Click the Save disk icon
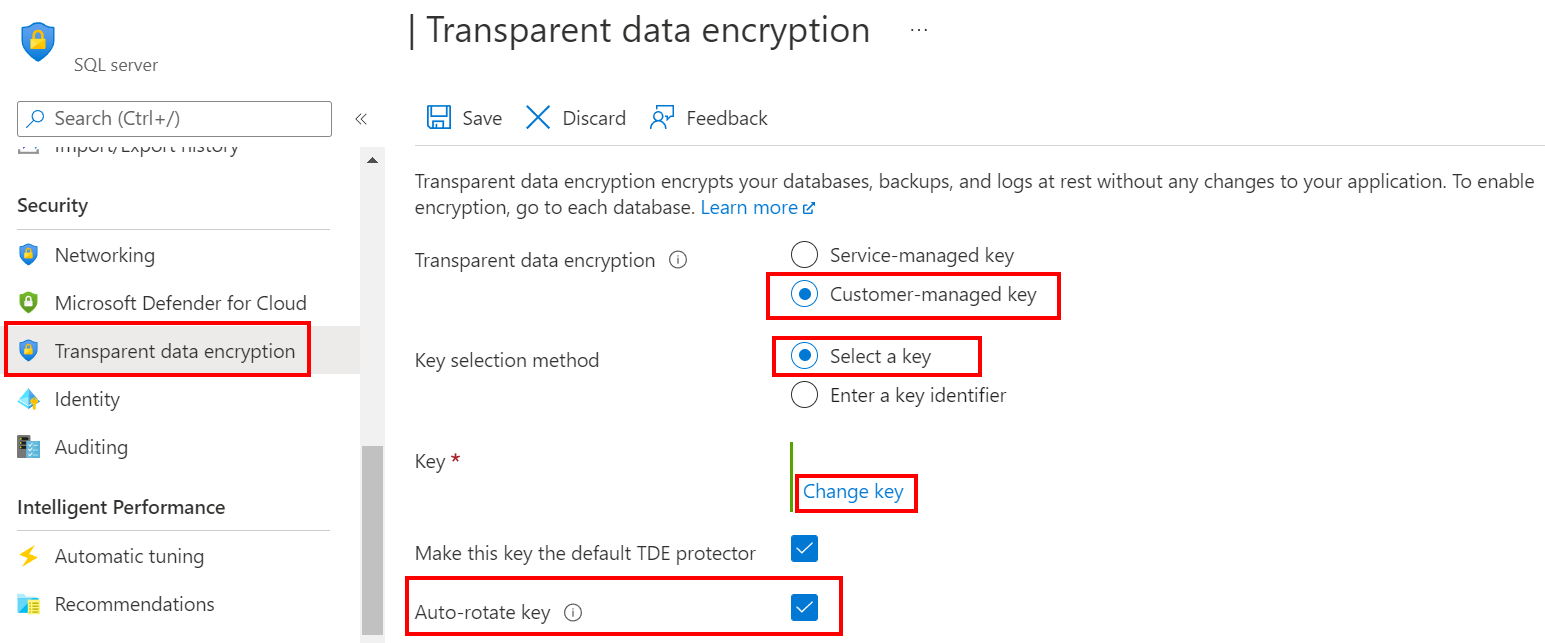Image resolution: width=1545 pixels, height=643 pixels. coord(438,118)
